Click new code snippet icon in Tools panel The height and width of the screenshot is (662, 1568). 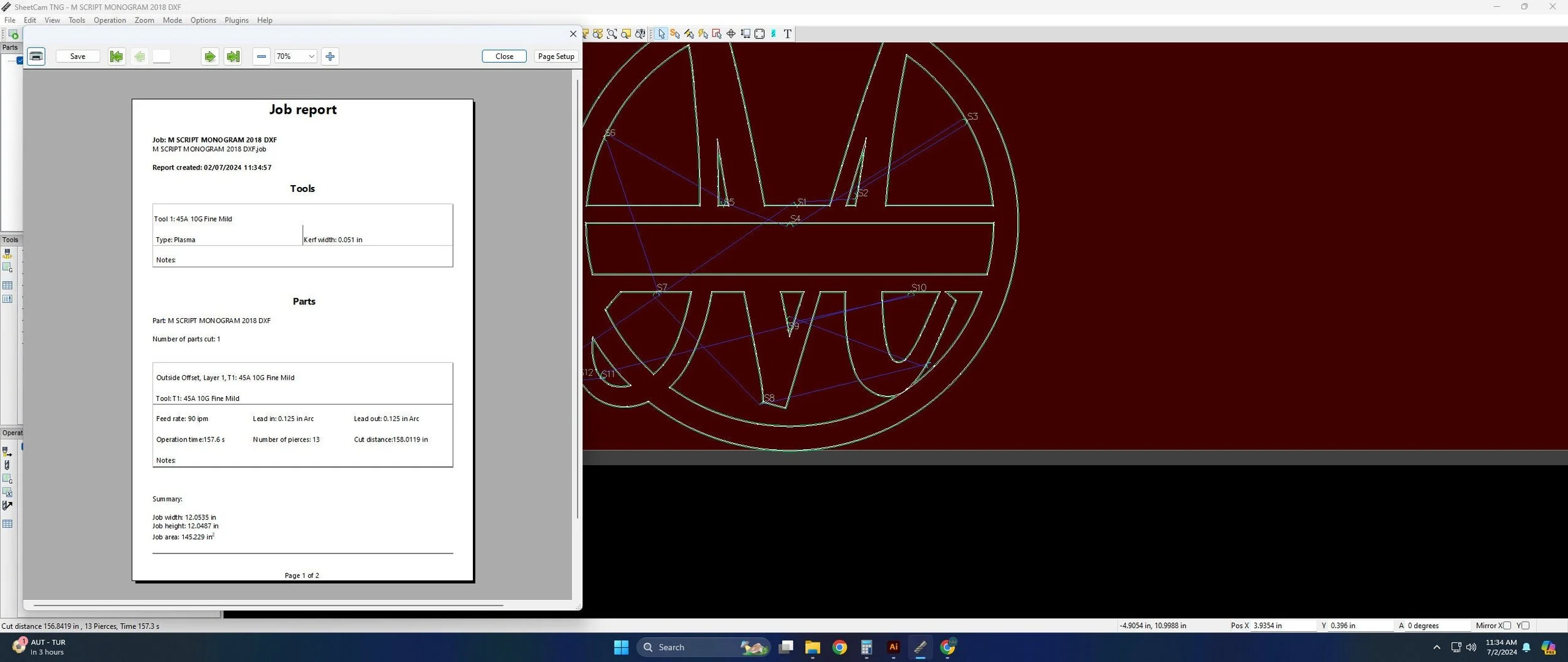(8, 268)
